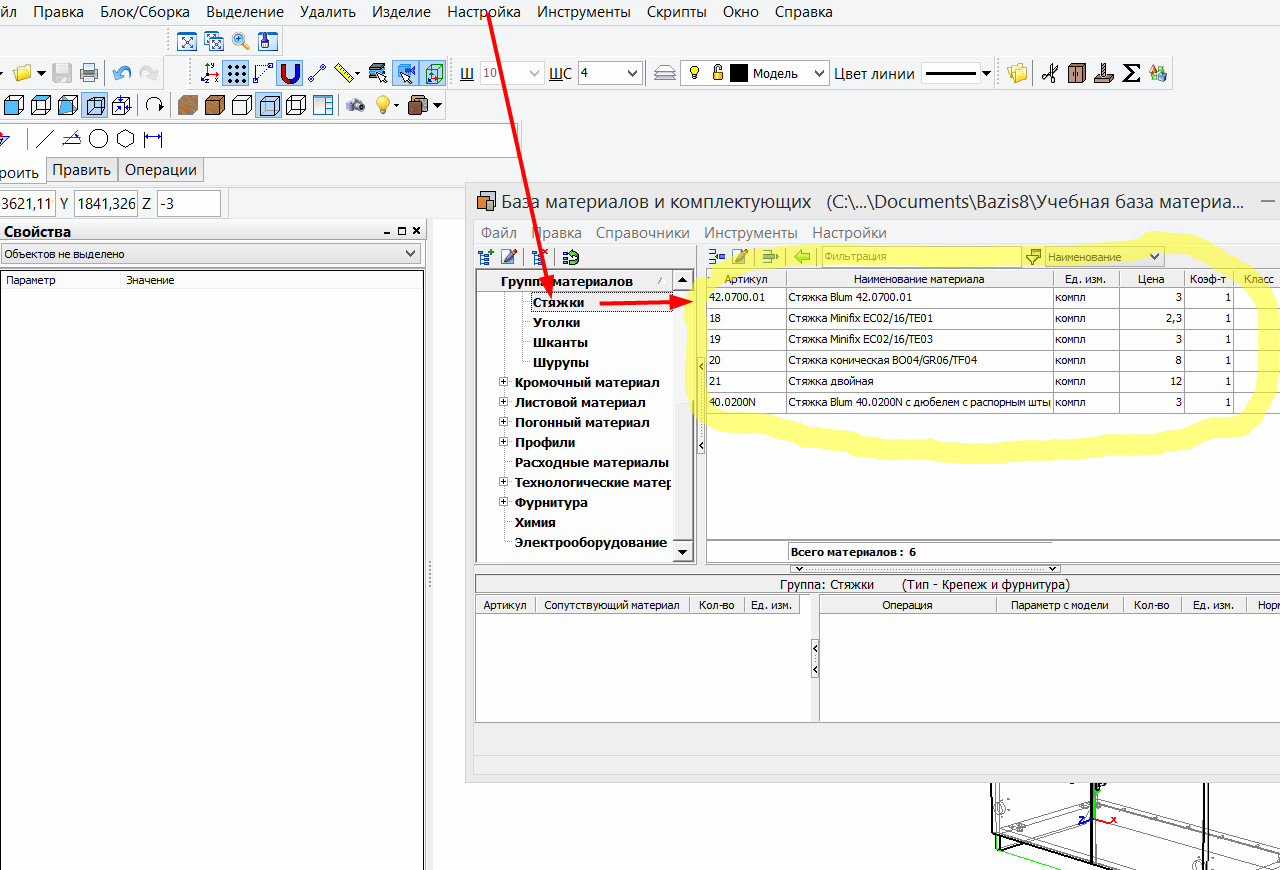Click the black layer color swatch
Image resolution: width=1280 pixels, height=870 pixels.
[x=739, y=73]
